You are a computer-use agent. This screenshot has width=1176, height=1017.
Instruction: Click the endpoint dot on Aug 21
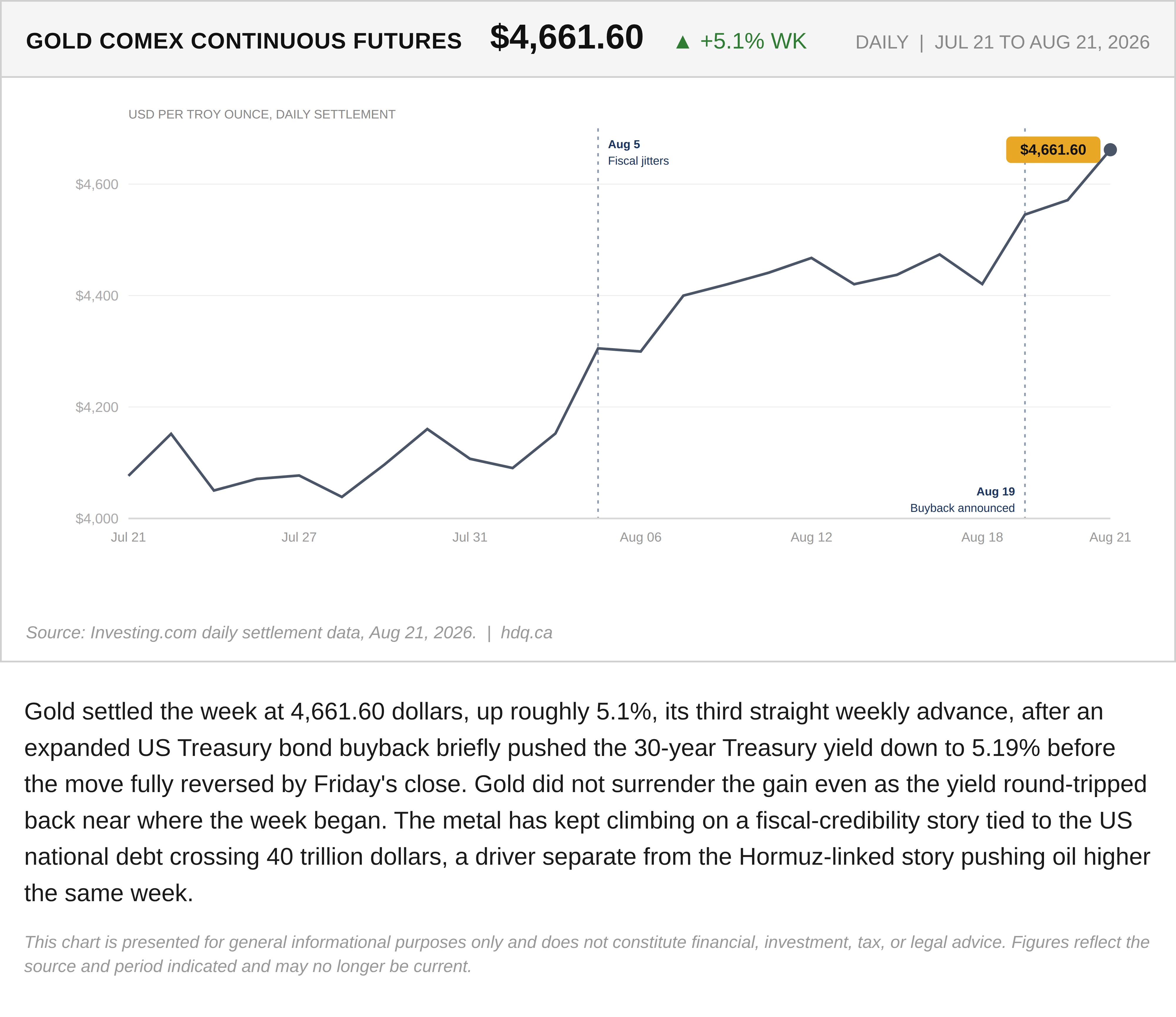(1110, 150)
